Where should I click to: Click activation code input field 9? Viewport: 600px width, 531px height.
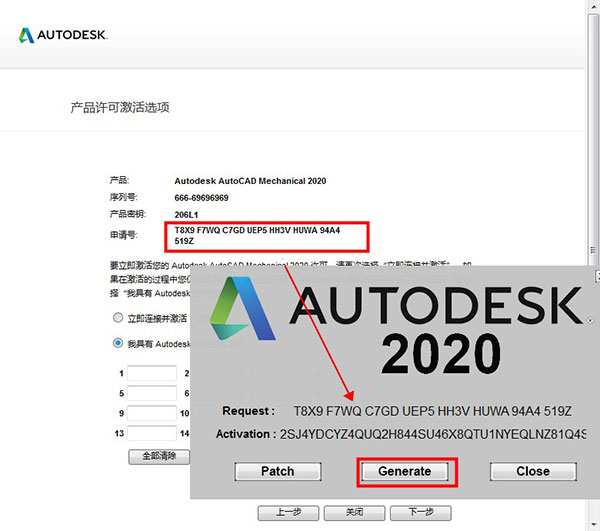click(x=152, y=413)
